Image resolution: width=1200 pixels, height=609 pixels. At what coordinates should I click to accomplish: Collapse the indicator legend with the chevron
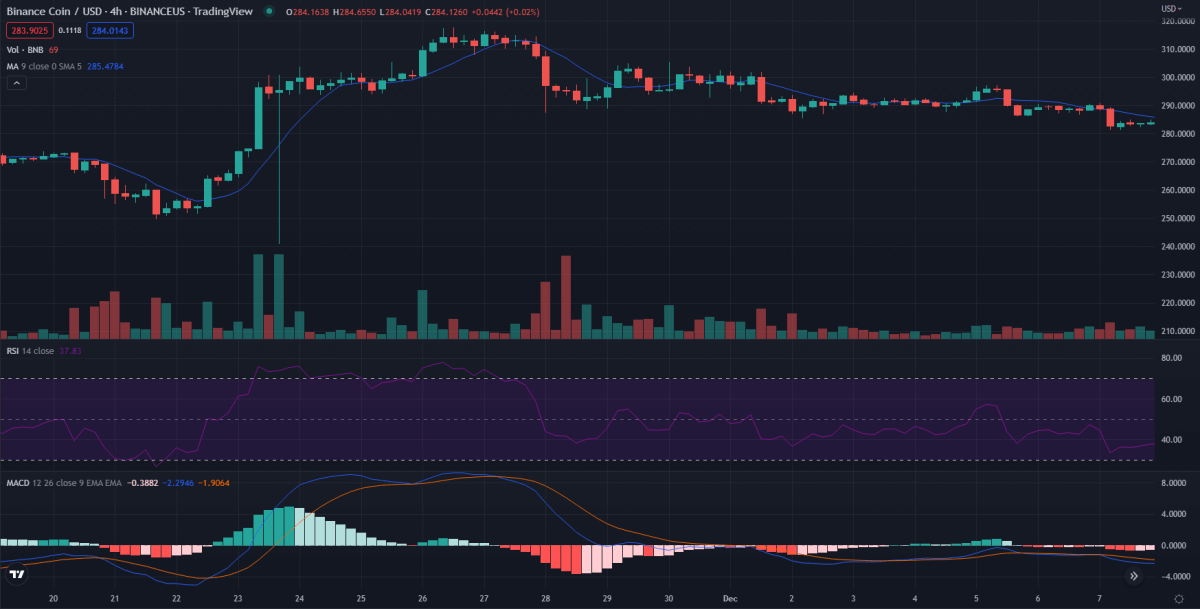(x=15, y=83)
